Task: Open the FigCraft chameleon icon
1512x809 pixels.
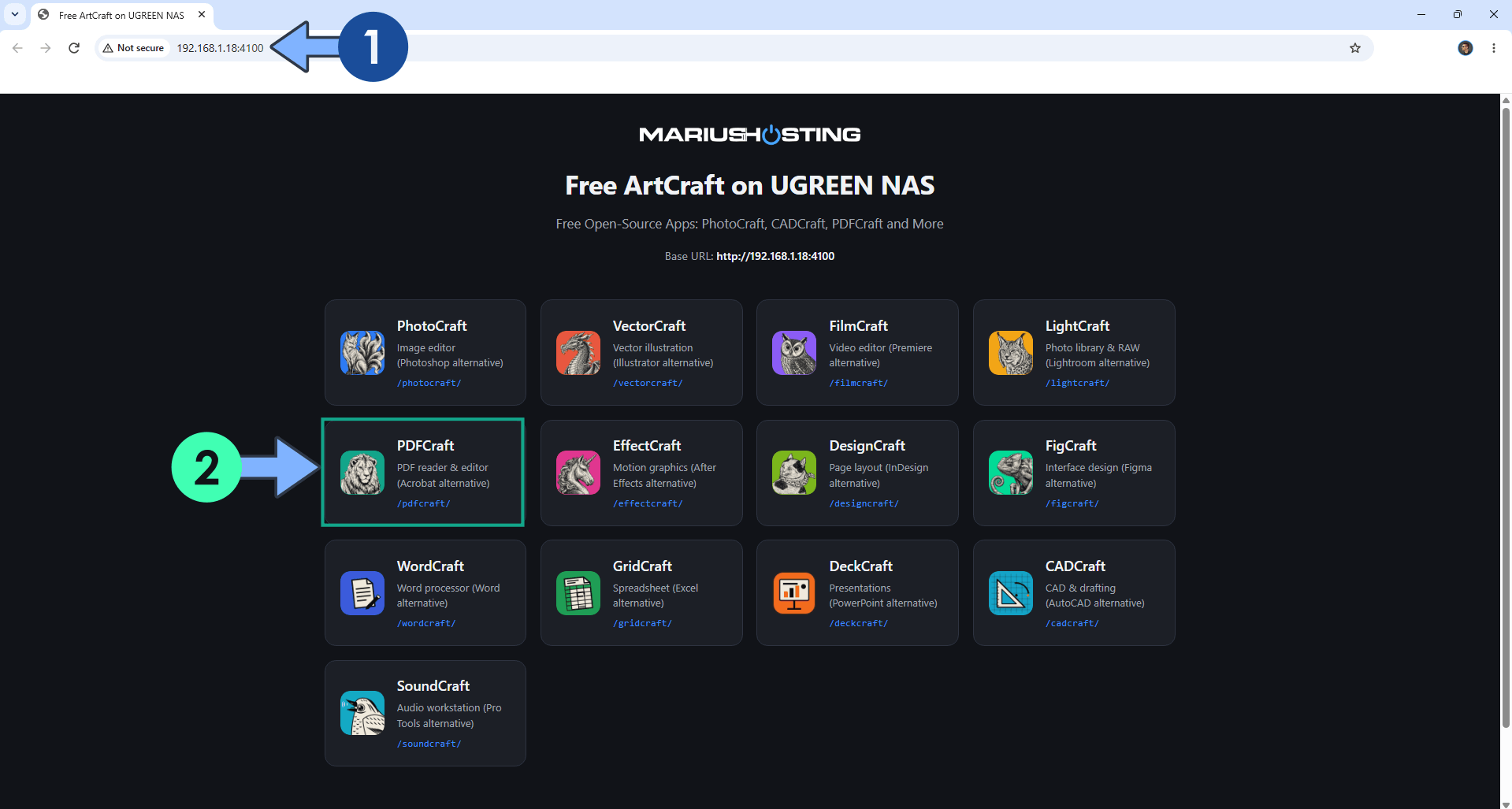Action: [1011, 473]
